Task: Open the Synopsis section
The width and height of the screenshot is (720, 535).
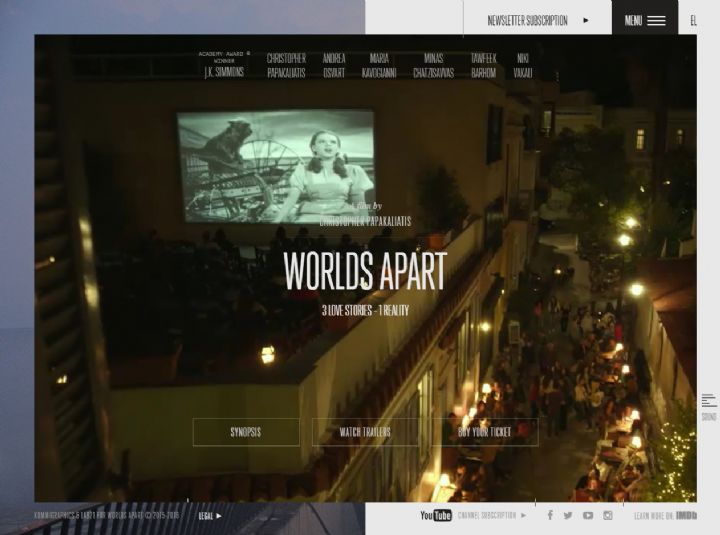Action: (x=246, y=432)
